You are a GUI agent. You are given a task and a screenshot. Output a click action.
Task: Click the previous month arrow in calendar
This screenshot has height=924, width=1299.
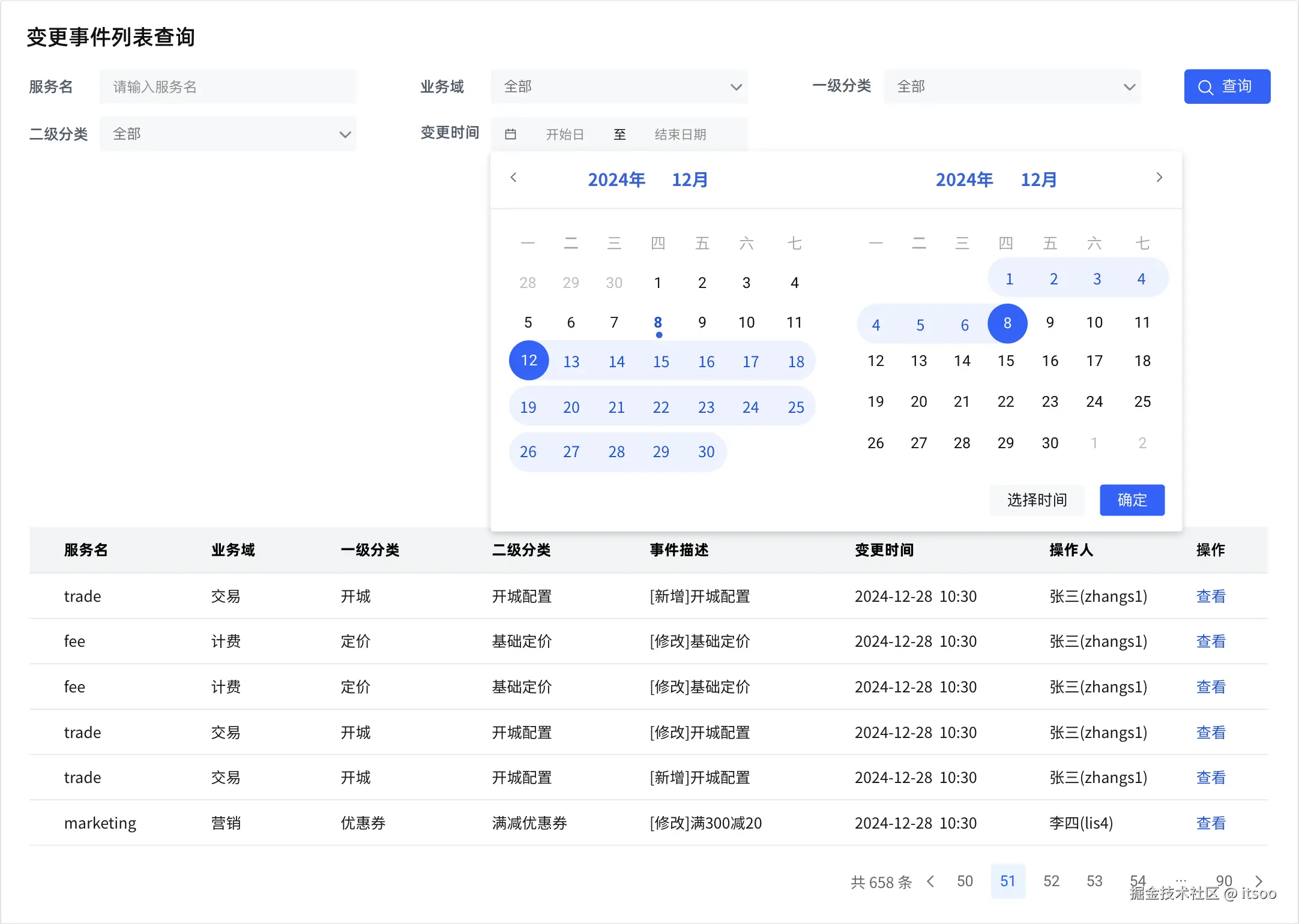tap(513, 178)
